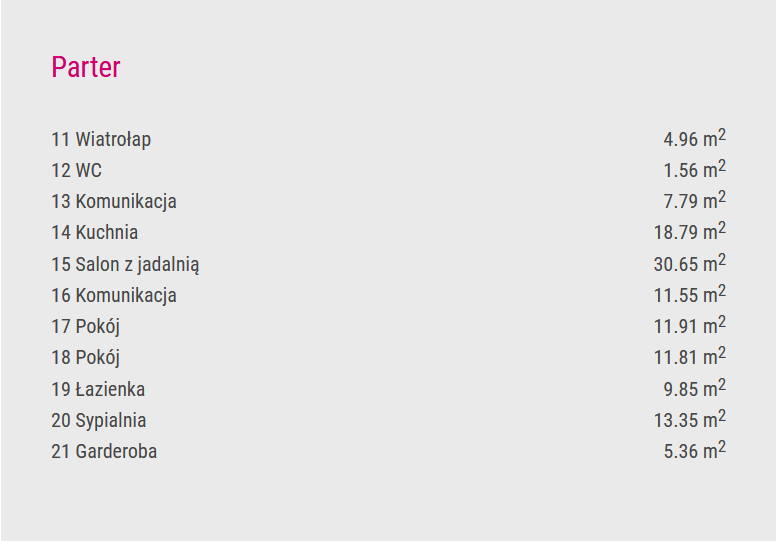
Task: Select the 21 Garderoba entry
Action: (x=104, y=451)
